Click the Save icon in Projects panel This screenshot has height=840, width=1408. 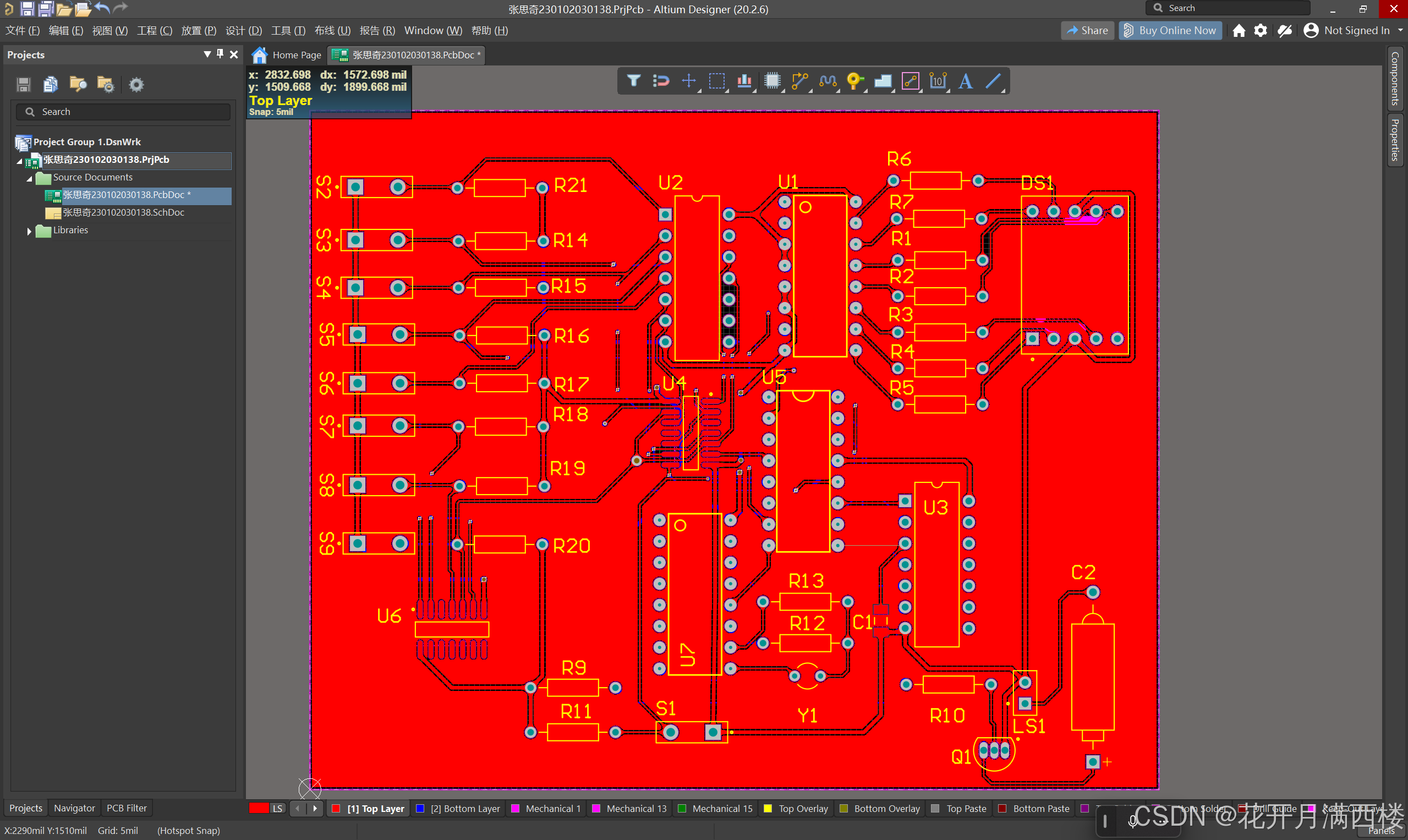pyautogui.click(x=23, y=85)
